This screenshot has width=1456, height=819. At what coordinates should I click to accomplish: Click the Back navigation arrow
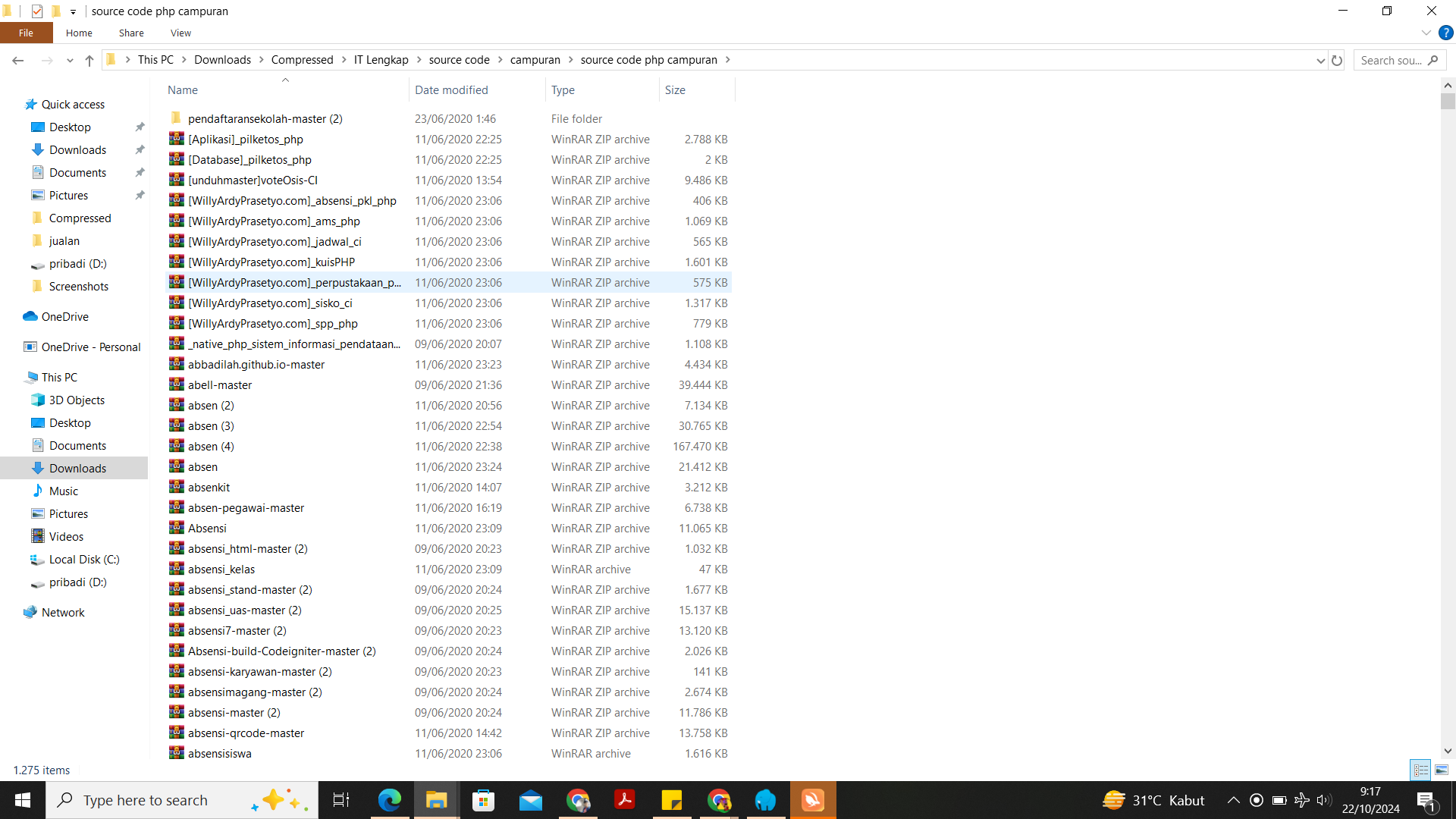tap(18, 61)
